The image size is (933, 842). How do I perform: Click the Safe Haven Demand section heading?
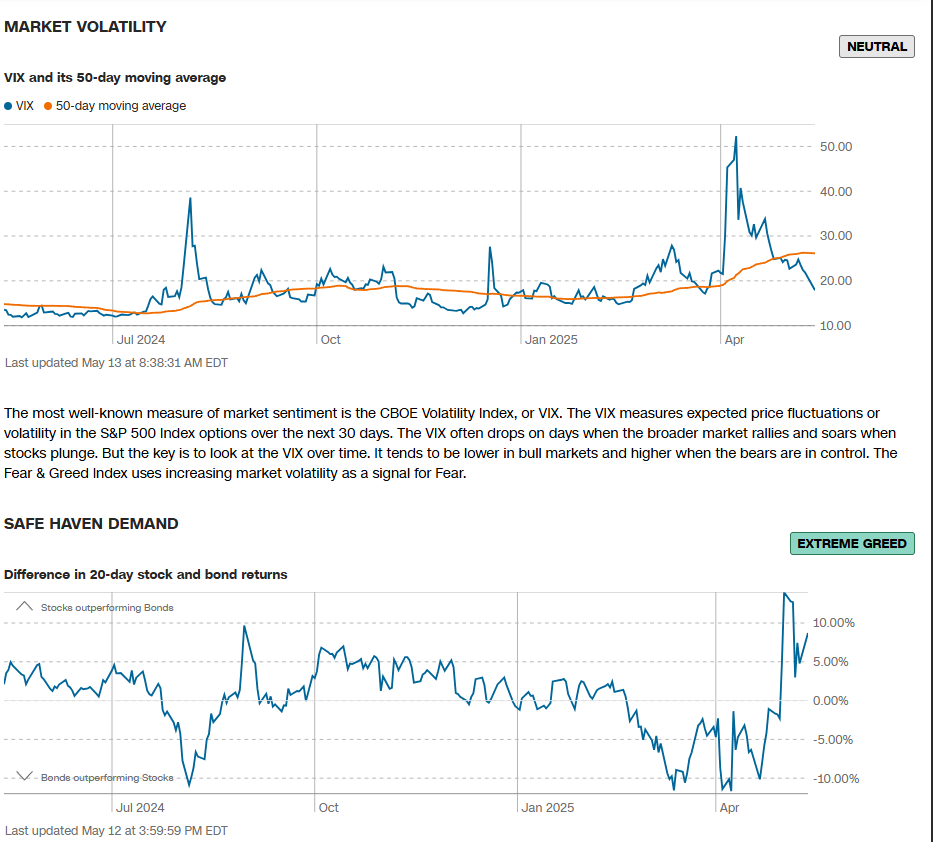click(x=91, y=523)
